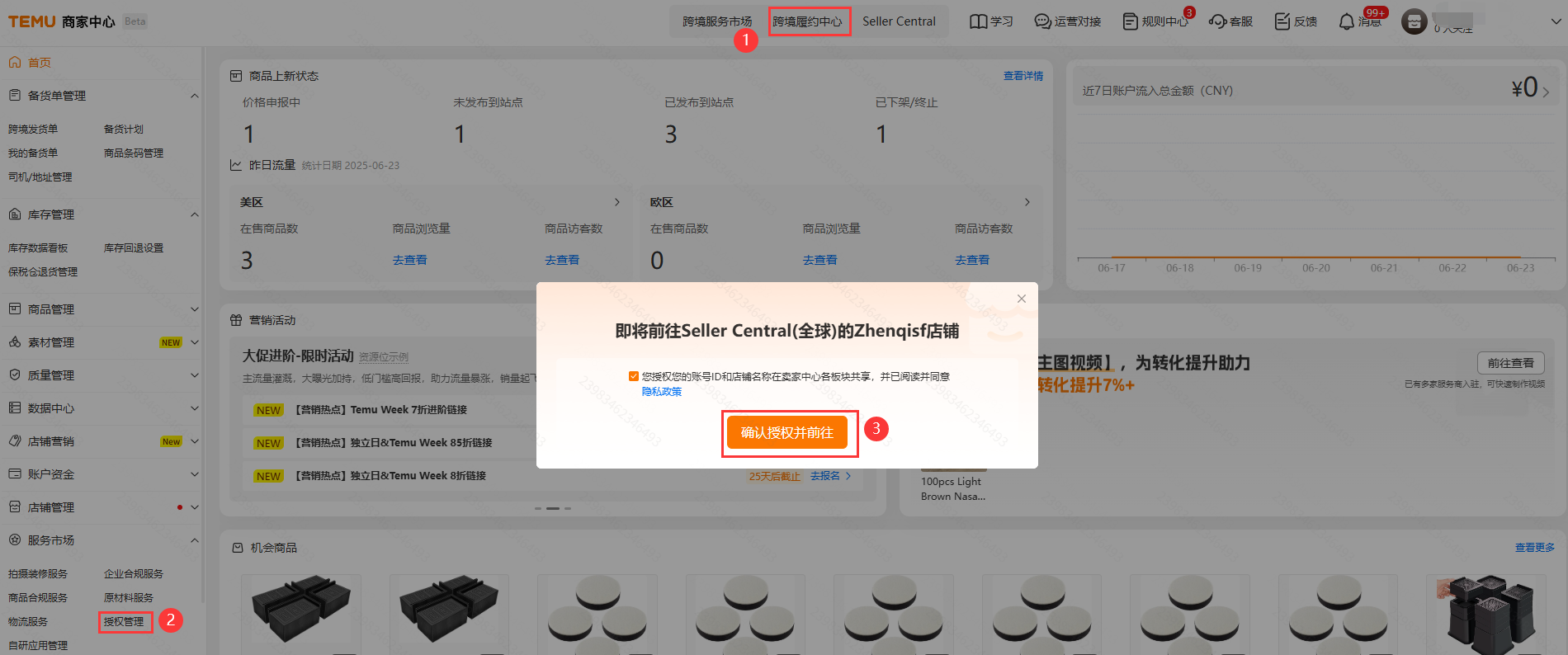Image resolution: width=1568 pixels, height=655 pixels.
Task: Open the first 机会商品 product thumbnail
Action: (x=300, y=610)
